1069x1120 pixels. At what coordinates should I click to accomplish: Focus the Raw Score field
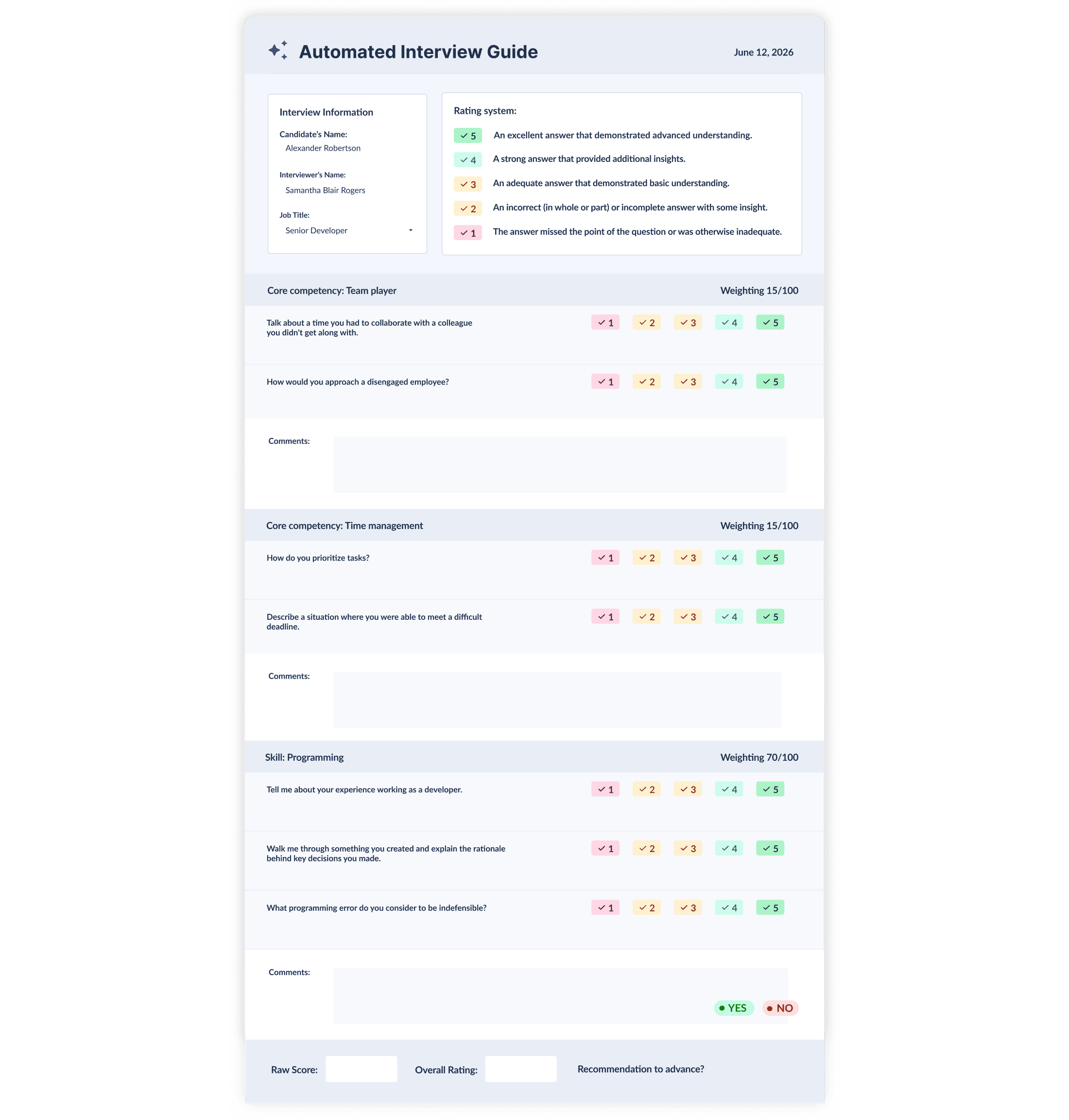361,1069
